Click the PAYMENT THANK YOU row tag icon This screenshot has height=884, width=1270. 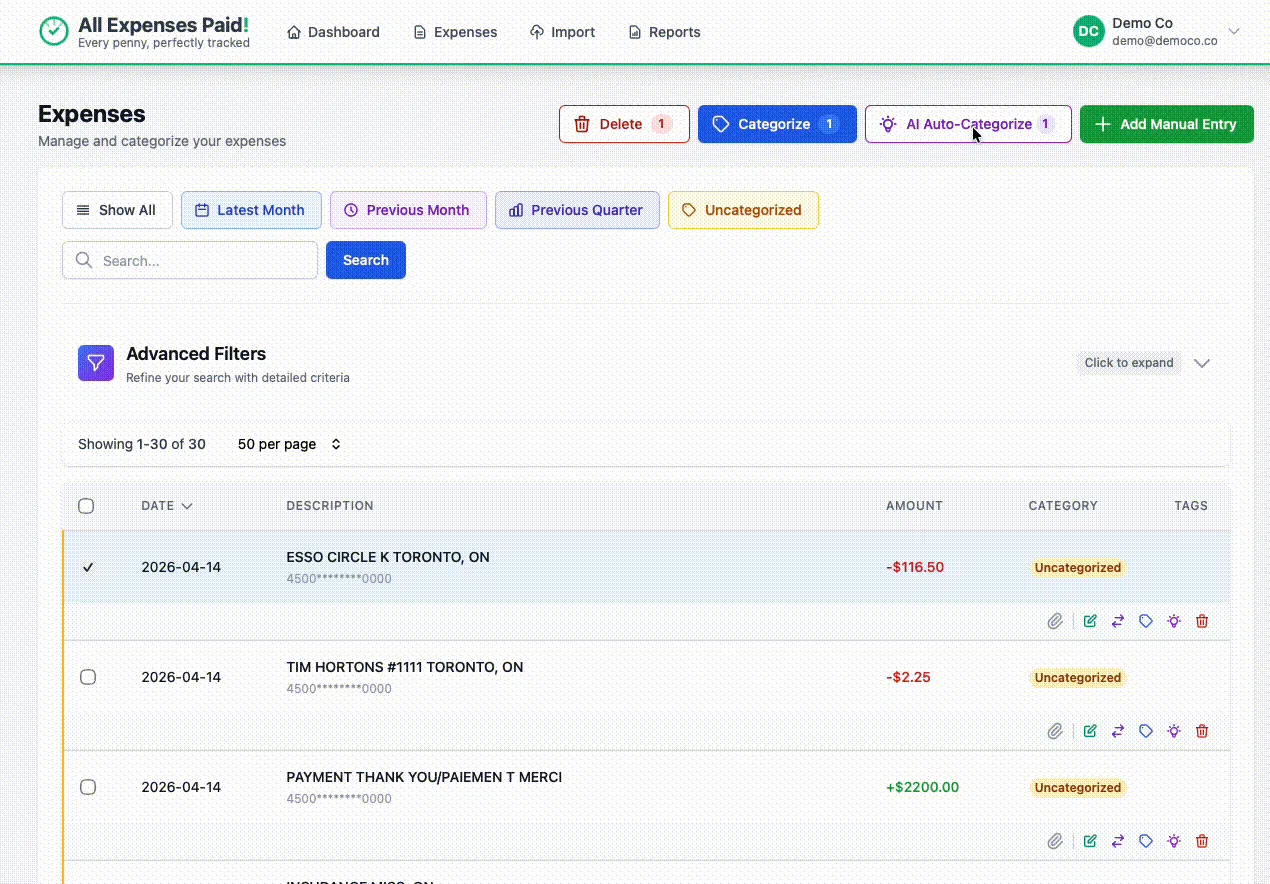tap(1146, 841)
